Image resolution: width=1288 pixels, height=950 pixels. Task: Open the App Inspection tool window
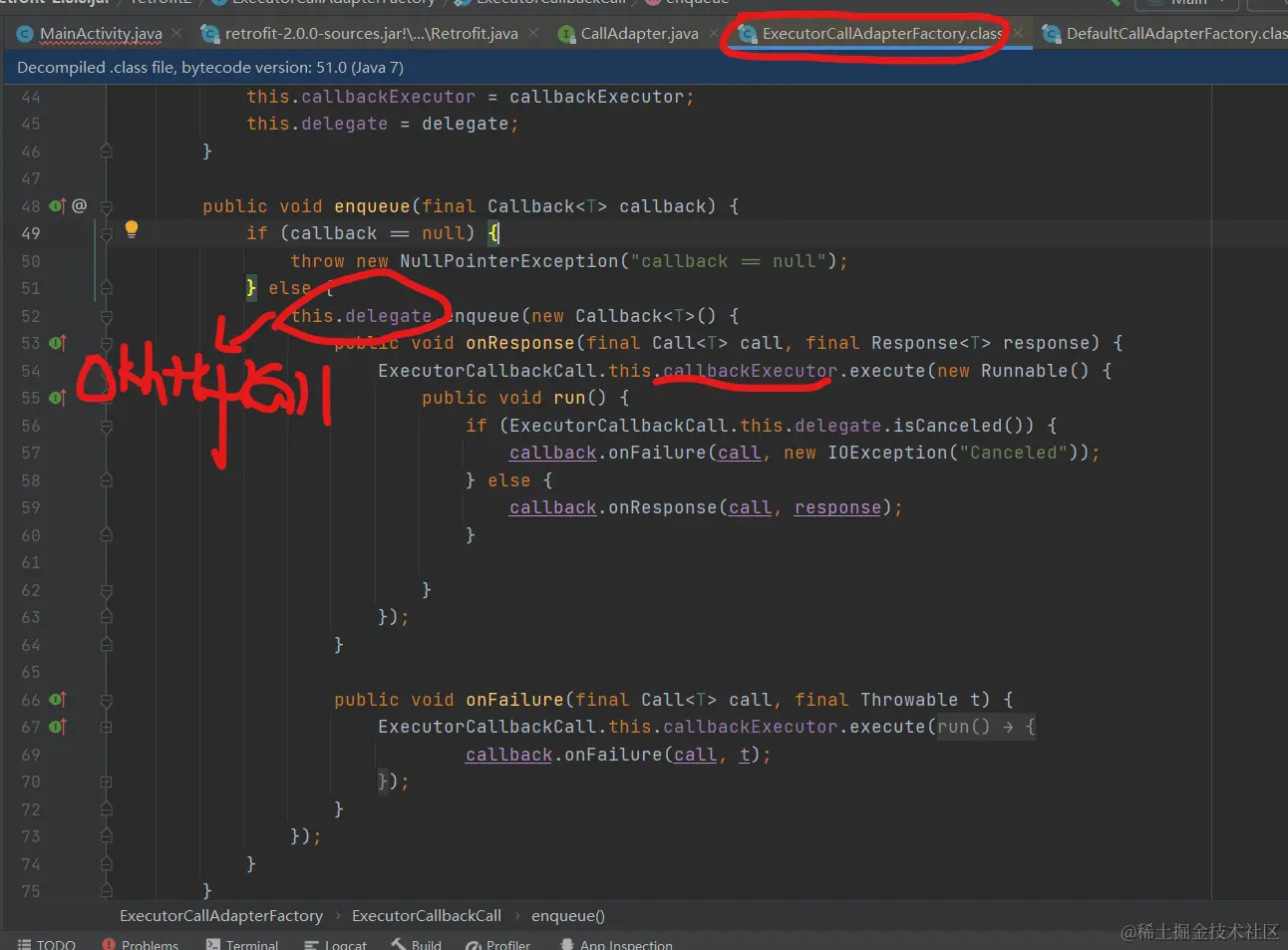616,944
